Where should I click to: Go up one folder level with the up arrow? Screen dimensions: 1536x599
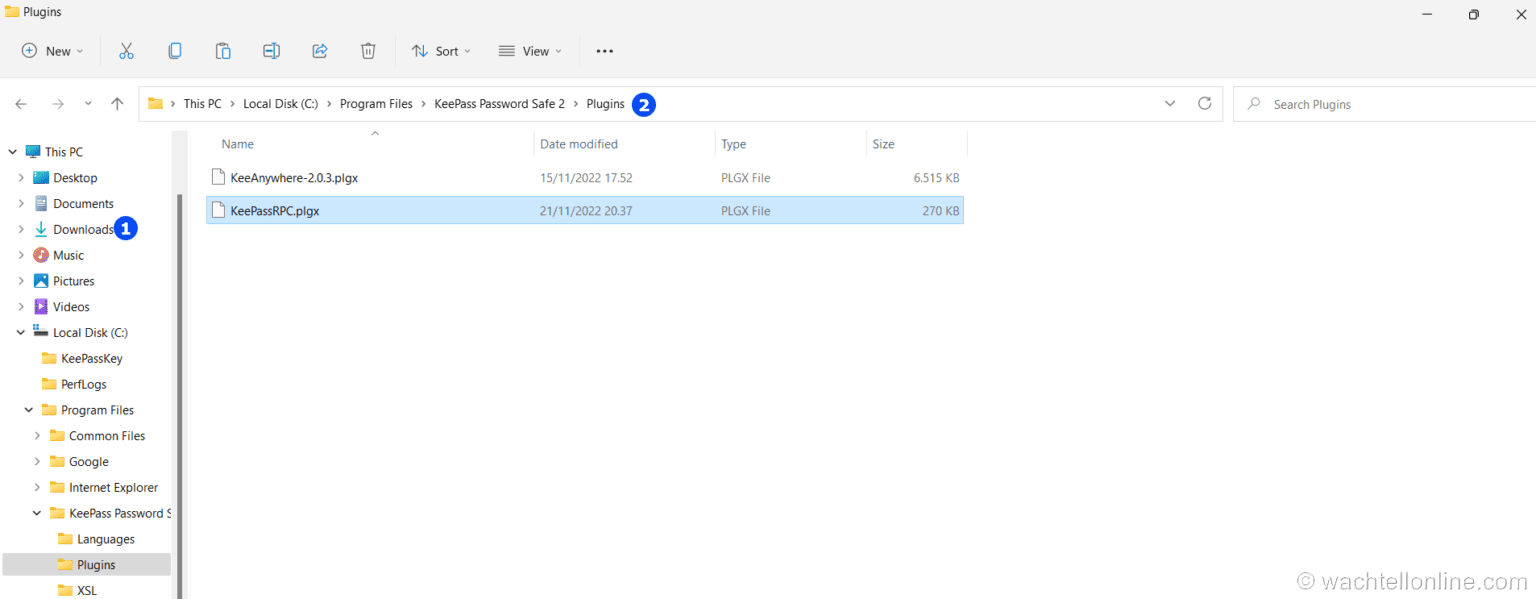117,103
